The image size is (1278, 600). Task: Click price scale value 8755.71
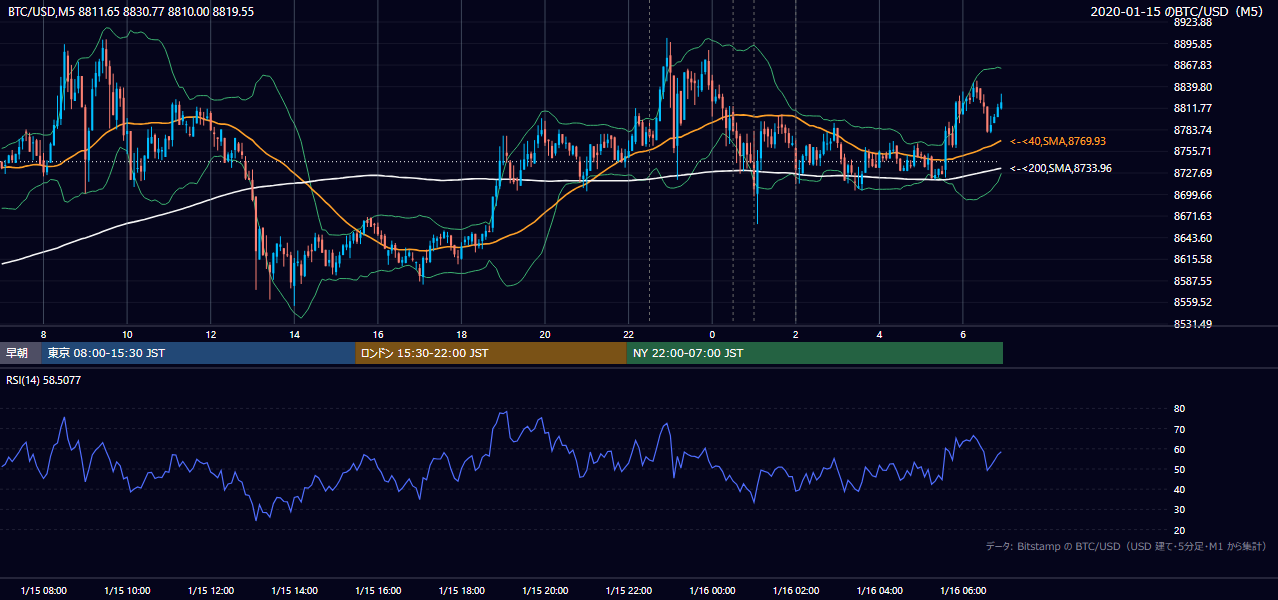(1192, 151)
